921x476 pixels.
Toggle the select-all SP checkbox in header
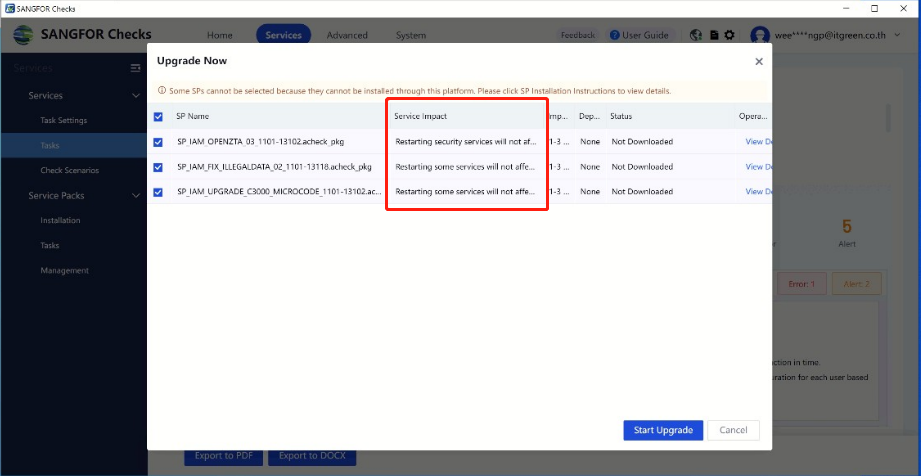[158, 117]
